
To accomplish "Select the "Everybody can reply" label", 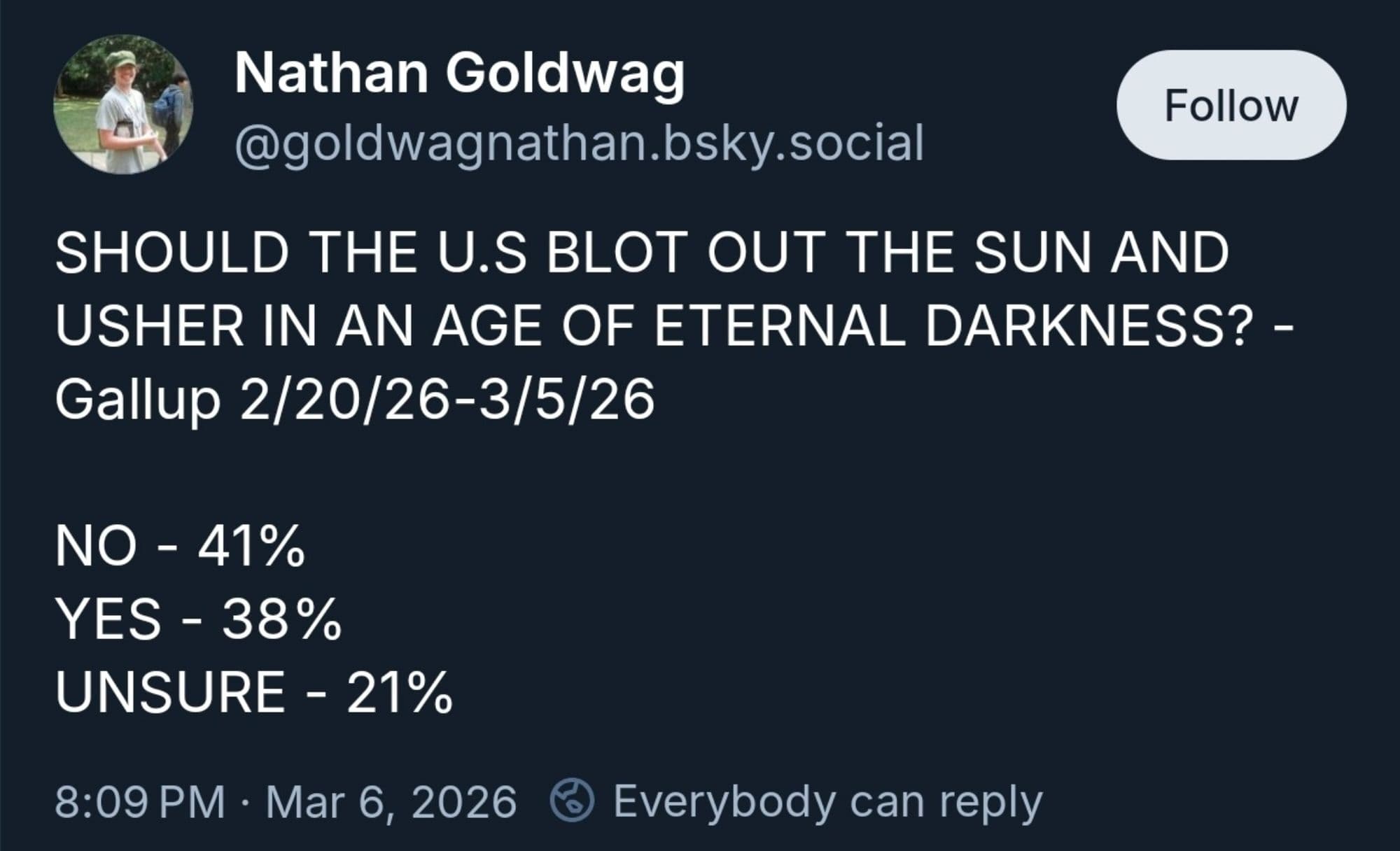I will point(827,801).
